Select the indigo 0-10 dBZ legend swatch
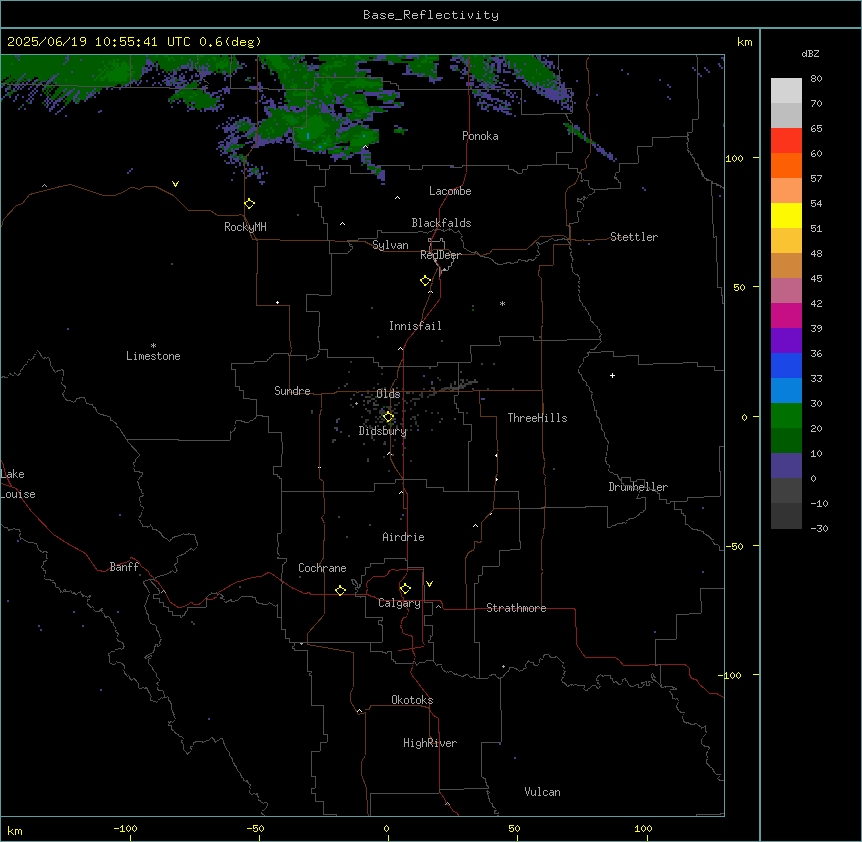The height and width of the screenshot is (842, 862). tap(786, 466)
